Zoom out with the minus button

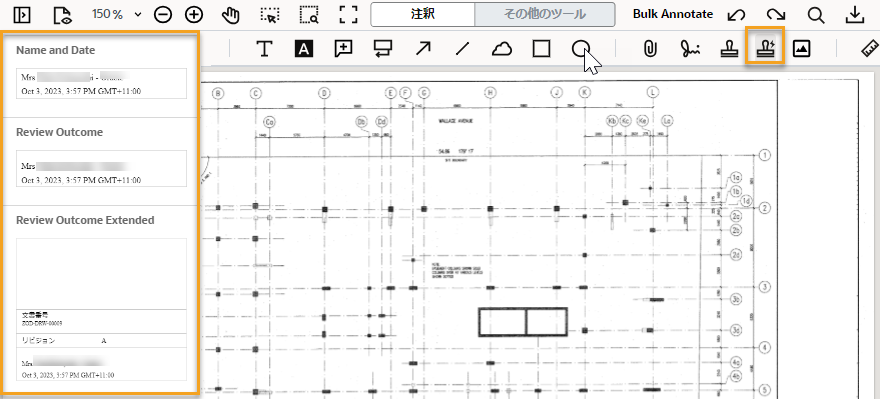[x=163, y=15]
